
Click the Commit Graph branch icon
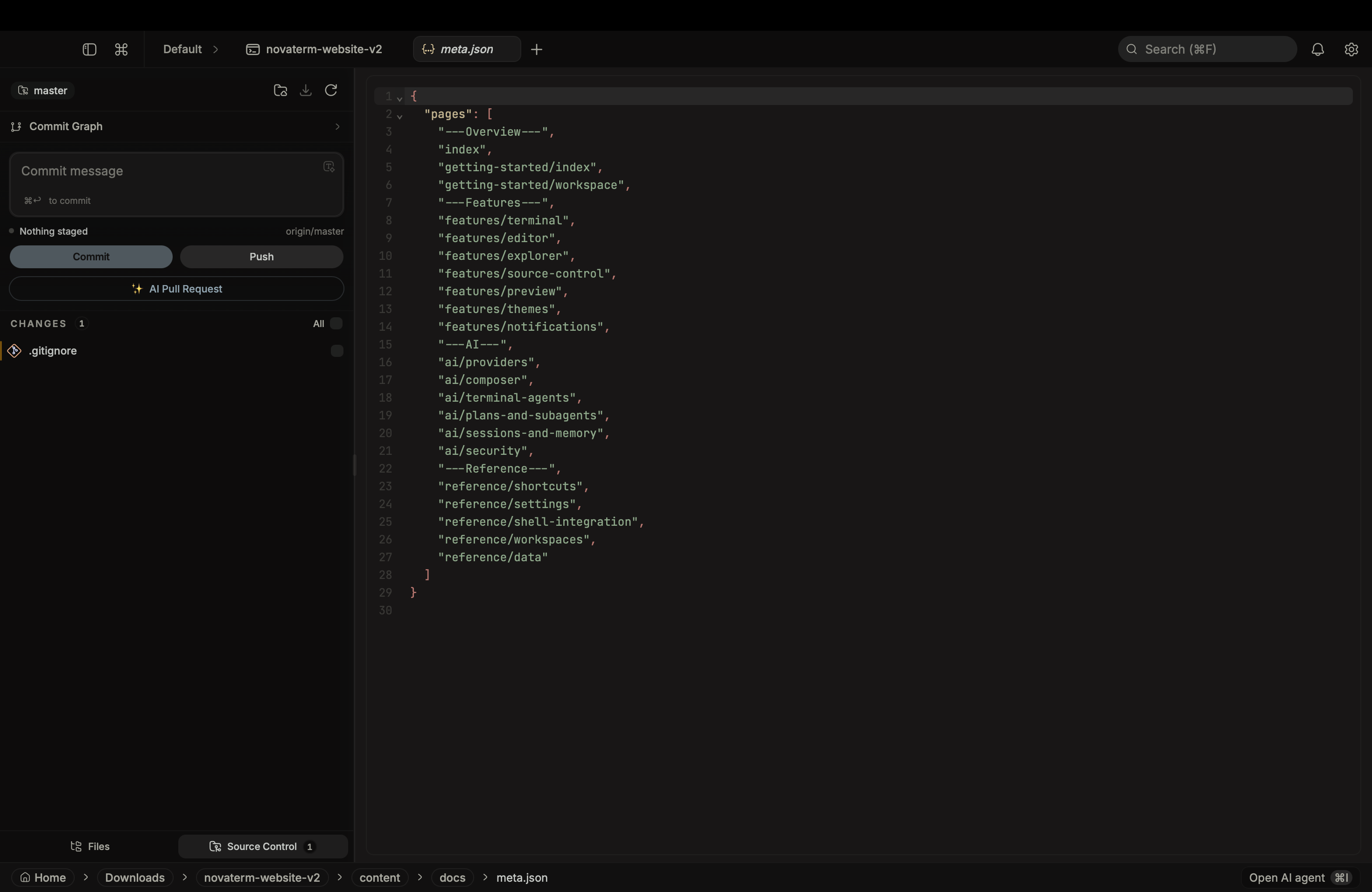pos(16,127)
